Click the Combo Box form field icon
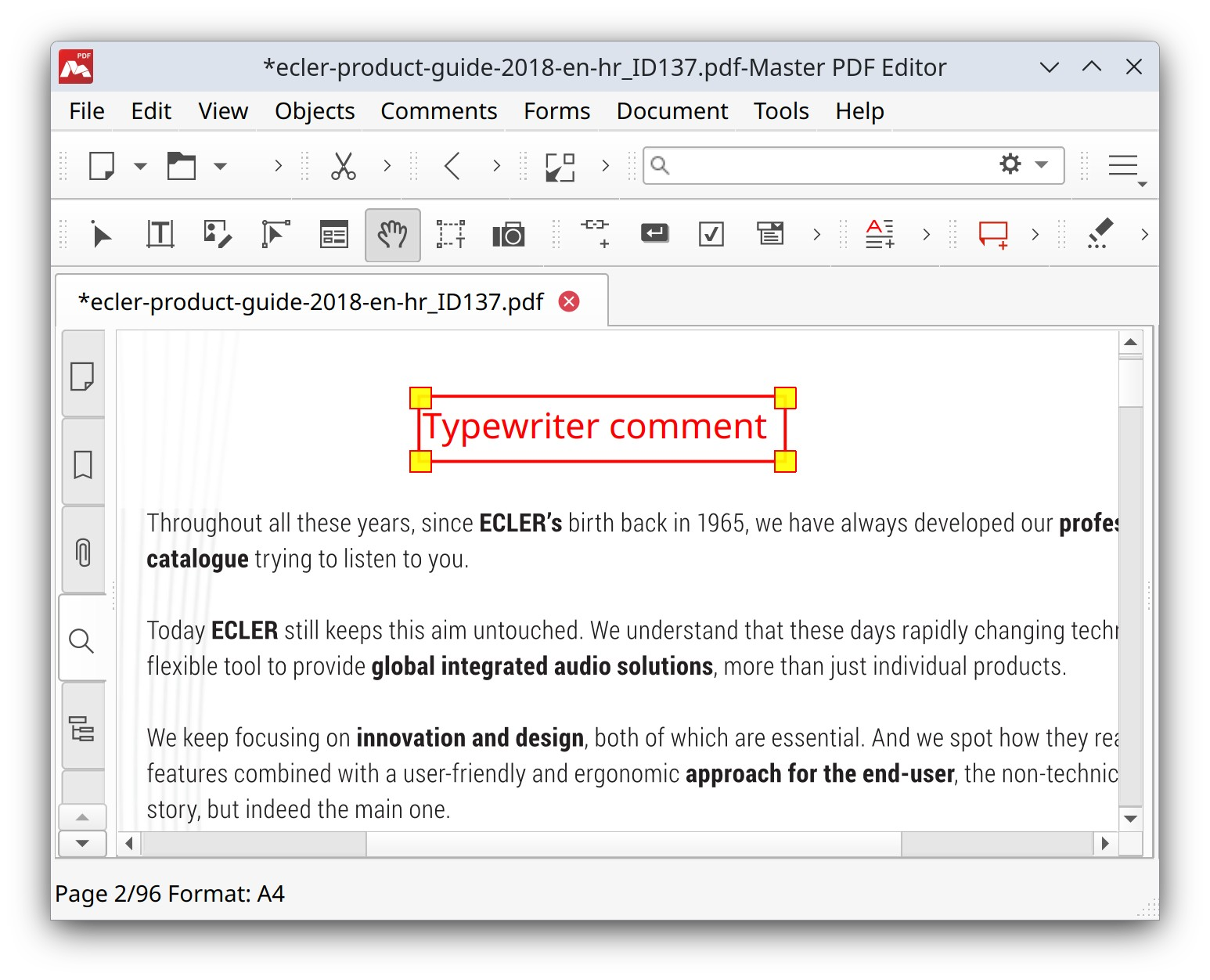 pyautogui.click(x=770, y=233)
